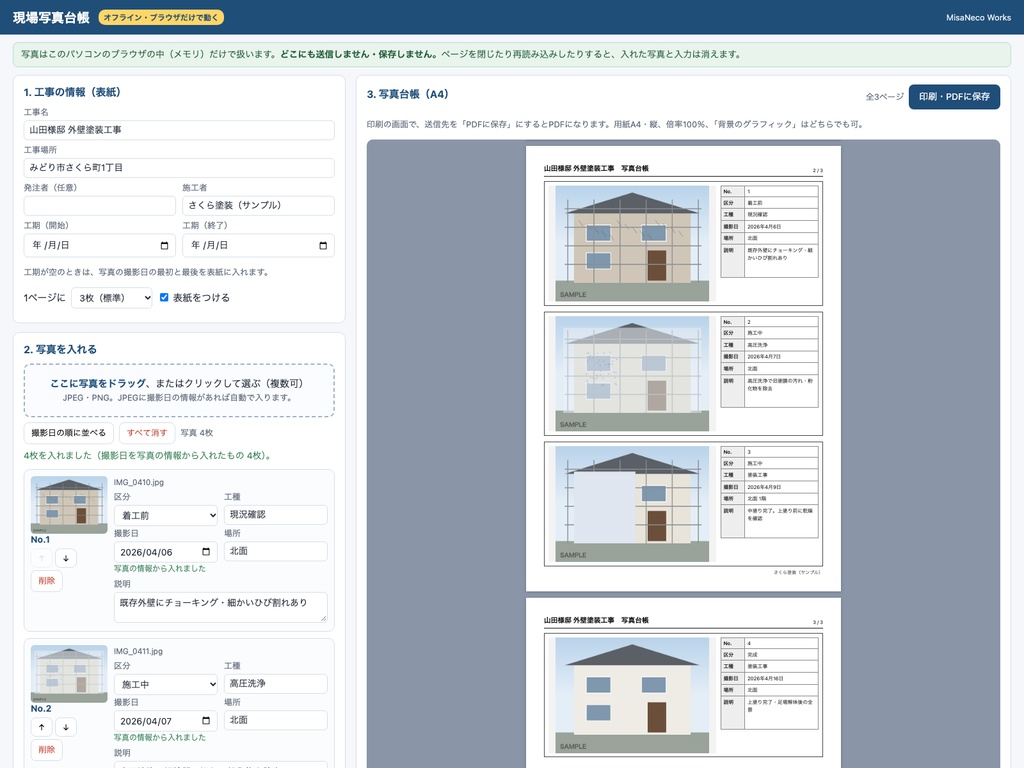
Task: Click disabled up arrow of No.1
Action: (42, 558)
